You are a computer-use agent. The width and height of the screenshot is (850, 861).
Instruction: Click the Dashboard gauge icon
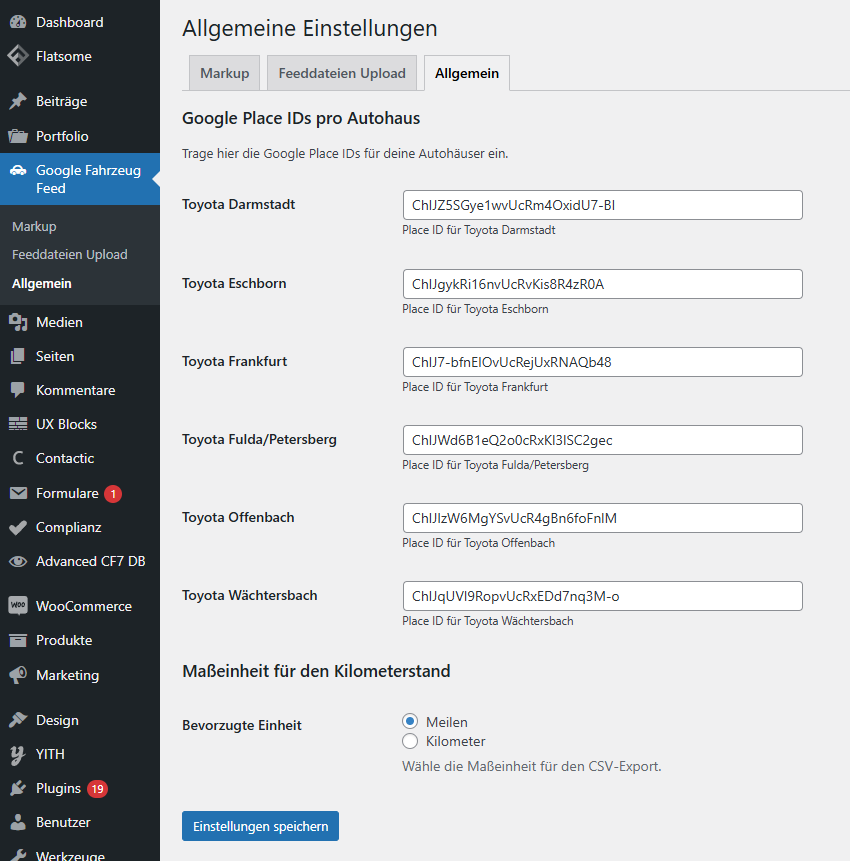pyautogui.click(x=18, y=22)
